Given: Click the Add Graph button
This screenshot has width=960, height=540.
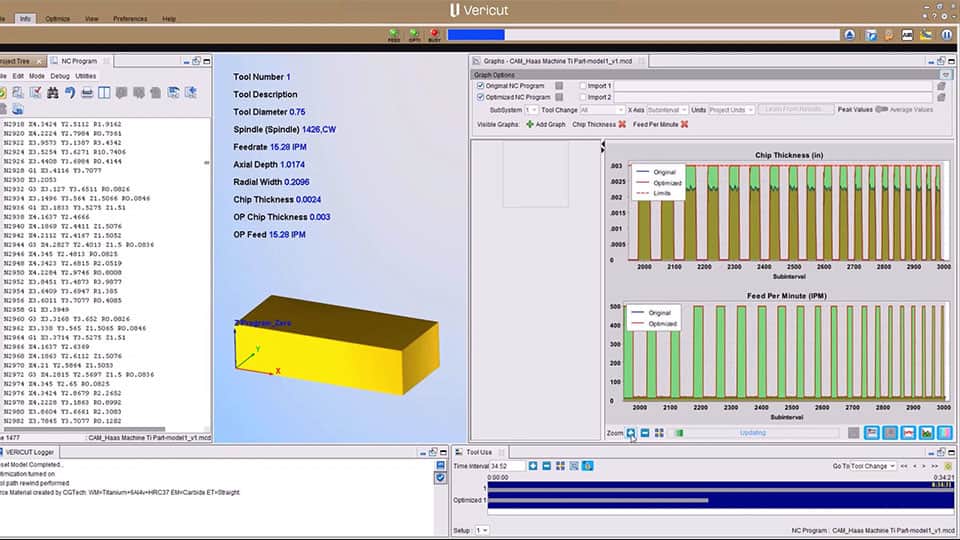Looking at the screenshot, I should (x=545, y=124).
